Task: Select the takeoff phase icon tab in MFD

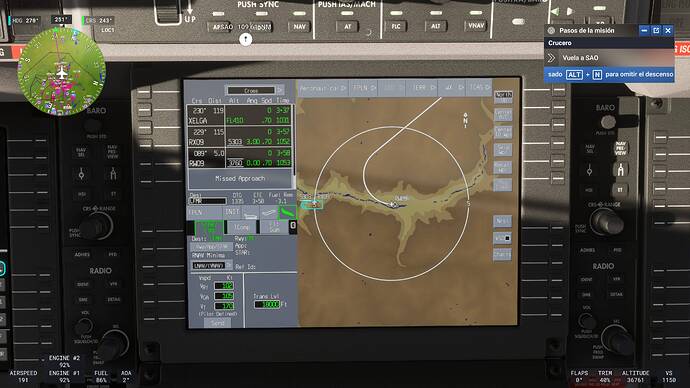Action: pyautogui.click(x=250, y=213)
